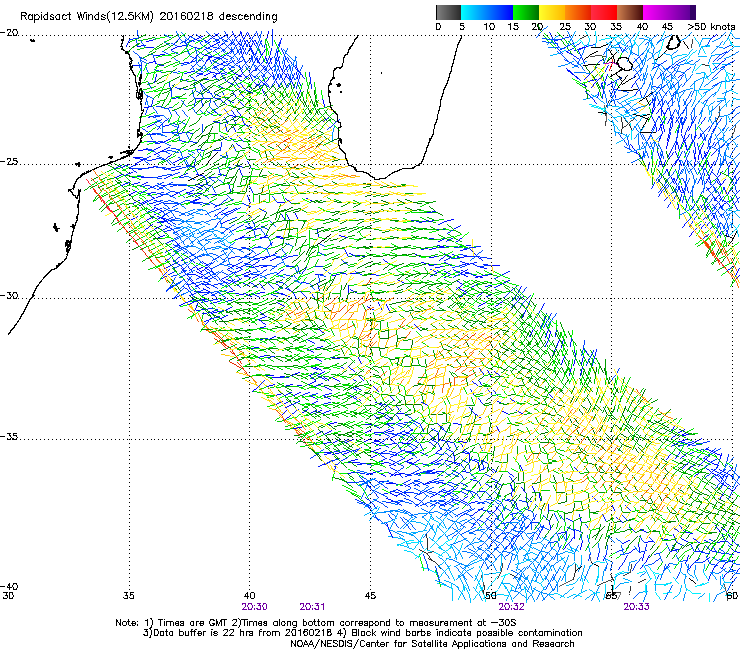
Task: Click the '5' label under the color bar
Action: point(462,27)
